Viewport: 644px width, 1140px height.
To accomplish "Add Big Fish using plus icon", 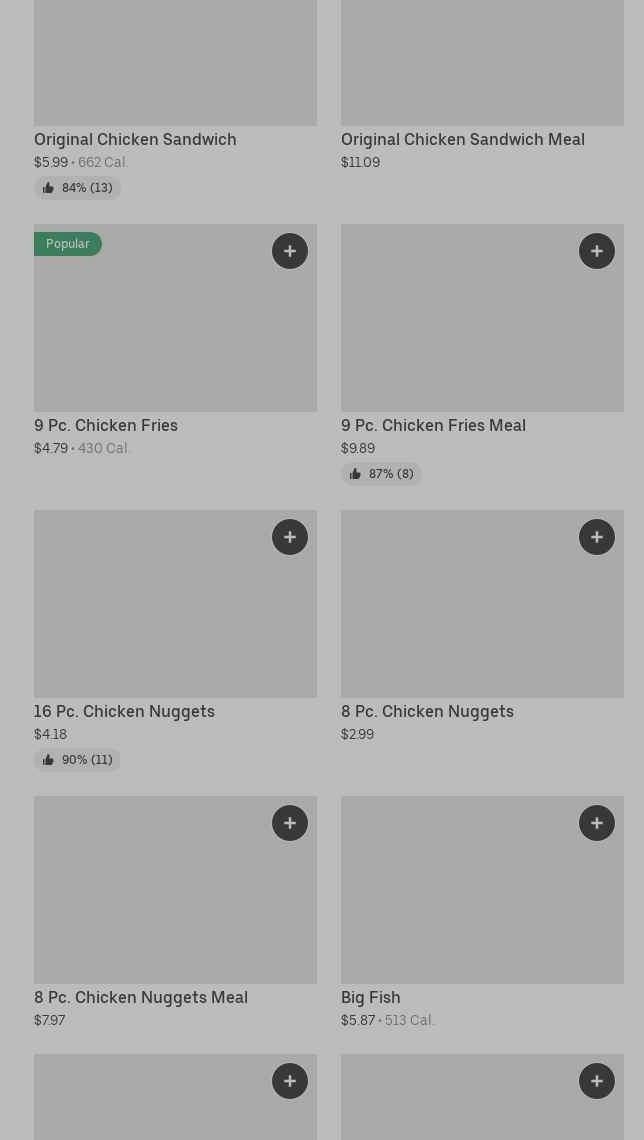I will click(597, 823).
